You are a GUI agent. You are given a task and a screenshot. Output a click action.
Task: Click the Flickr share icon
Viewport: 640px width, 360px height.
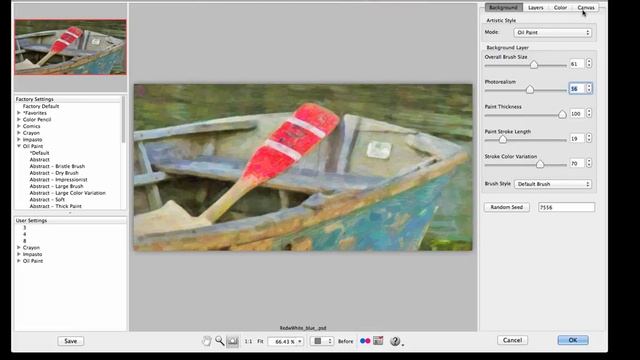365,341
